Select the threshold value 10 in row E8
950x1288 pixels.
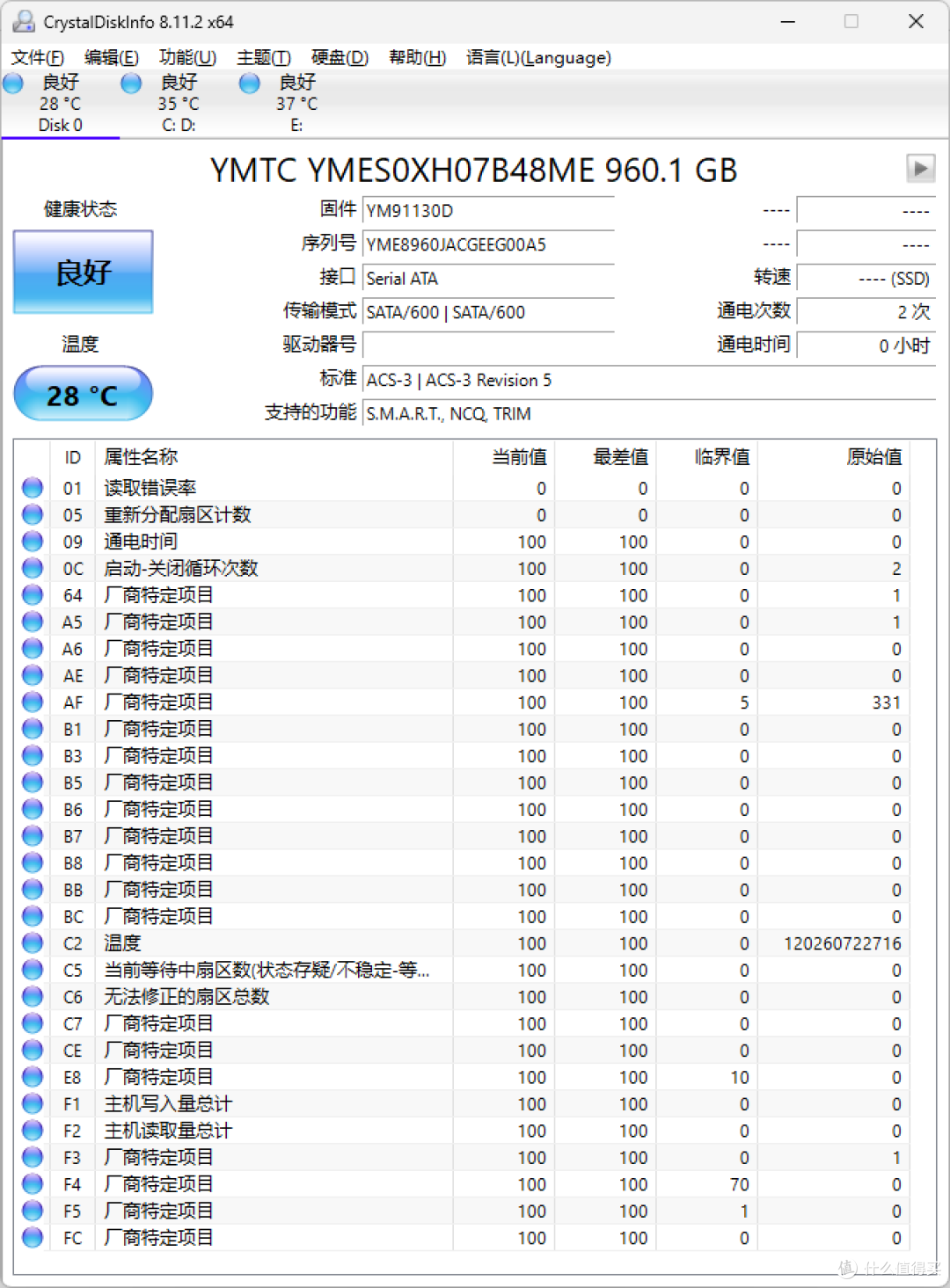click(x=740, y=1077)
